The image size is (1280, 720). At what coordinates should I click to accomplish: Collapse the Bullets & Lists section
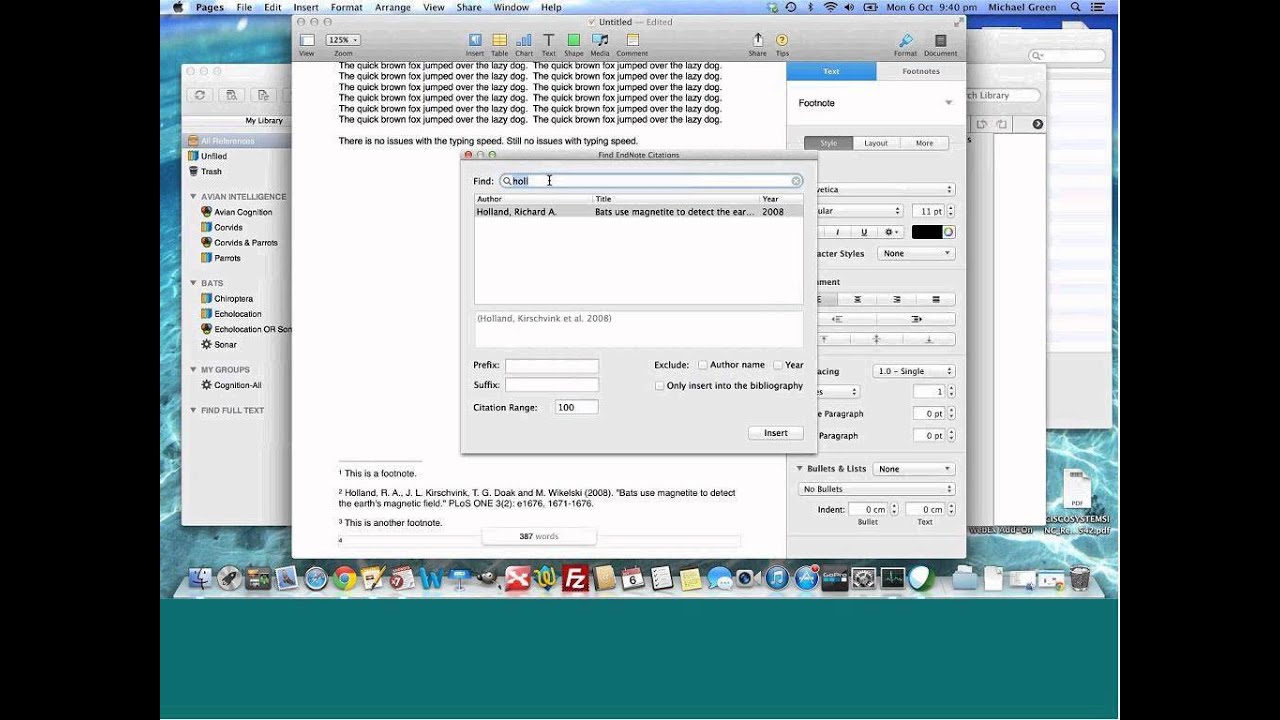[x=800, y=468]
